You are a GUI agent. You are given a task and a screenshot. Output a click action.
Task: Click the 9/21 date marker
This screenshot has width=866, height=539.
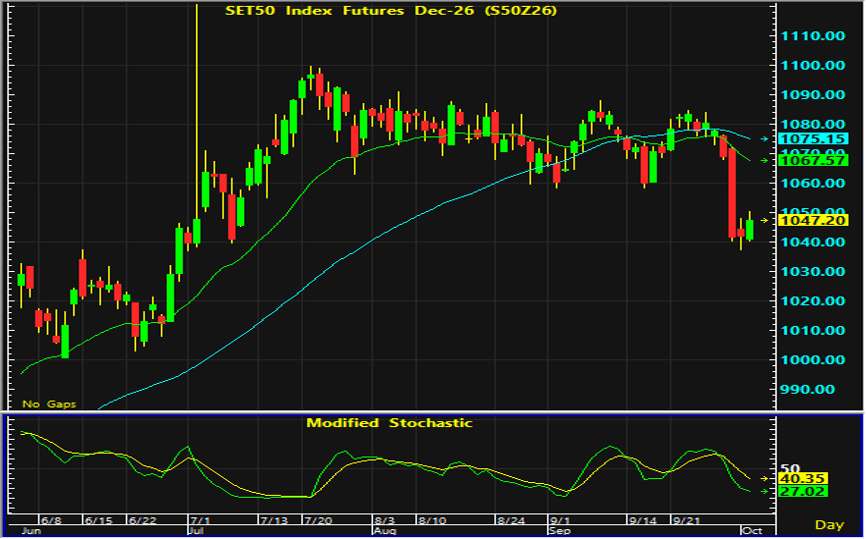[x=687, y=521]
